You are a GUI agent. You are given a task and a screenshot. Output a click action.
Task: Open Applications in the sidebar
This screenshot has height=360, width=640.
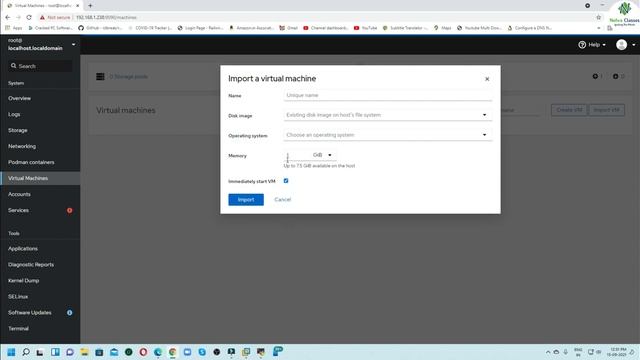pyautogui.click(x=23, y=249)
